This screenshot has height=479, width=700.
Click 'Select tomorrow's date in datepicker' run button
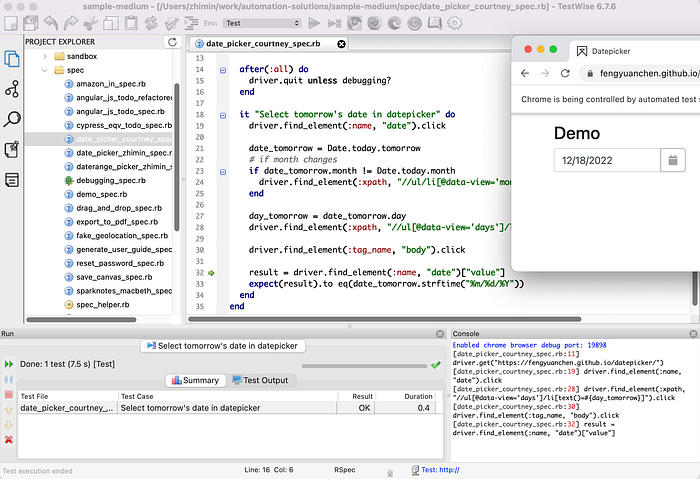point(223,346)
